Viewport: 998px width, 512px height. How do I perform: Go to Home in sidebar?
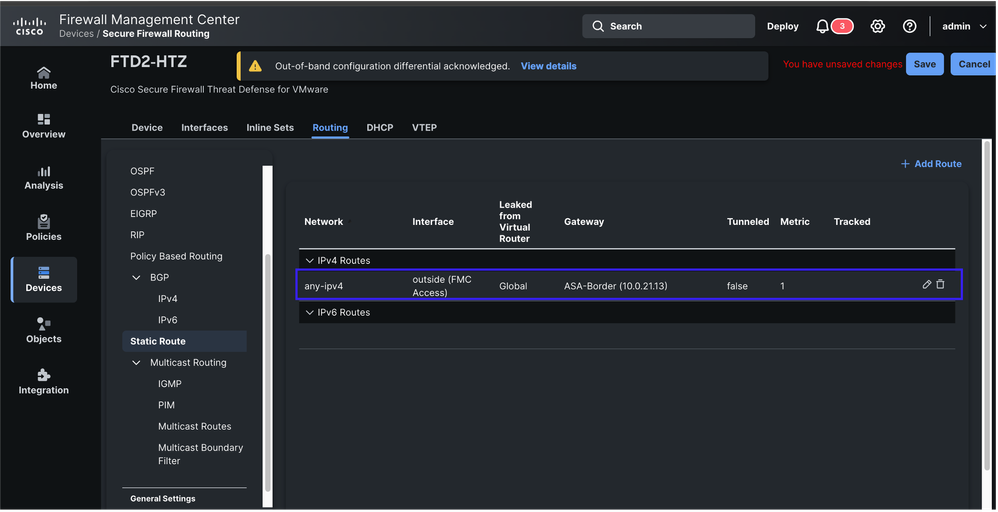coord(43,78)
